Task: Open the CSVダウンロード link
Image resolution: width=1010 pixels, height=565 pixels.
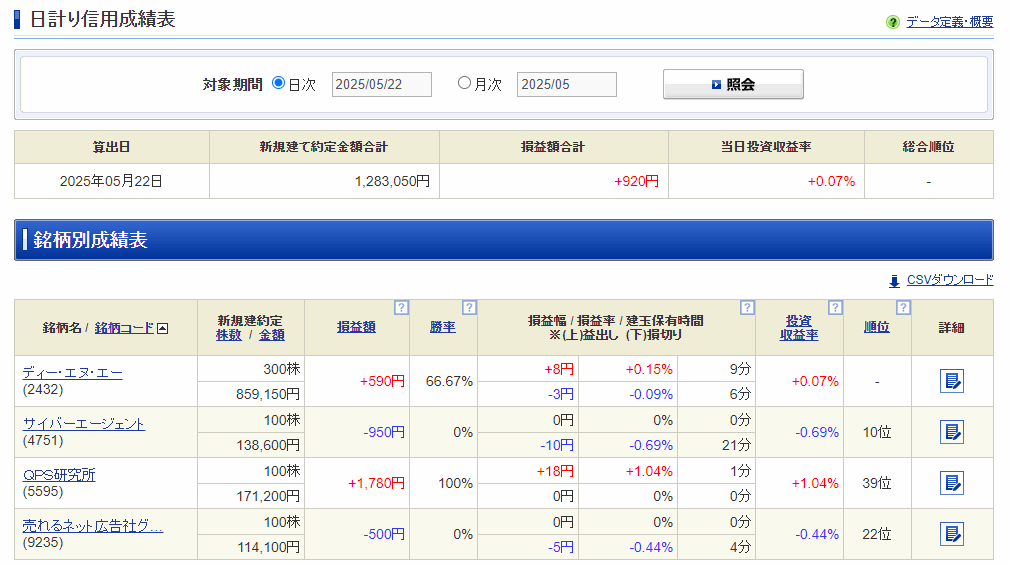Action: [949, 280]
